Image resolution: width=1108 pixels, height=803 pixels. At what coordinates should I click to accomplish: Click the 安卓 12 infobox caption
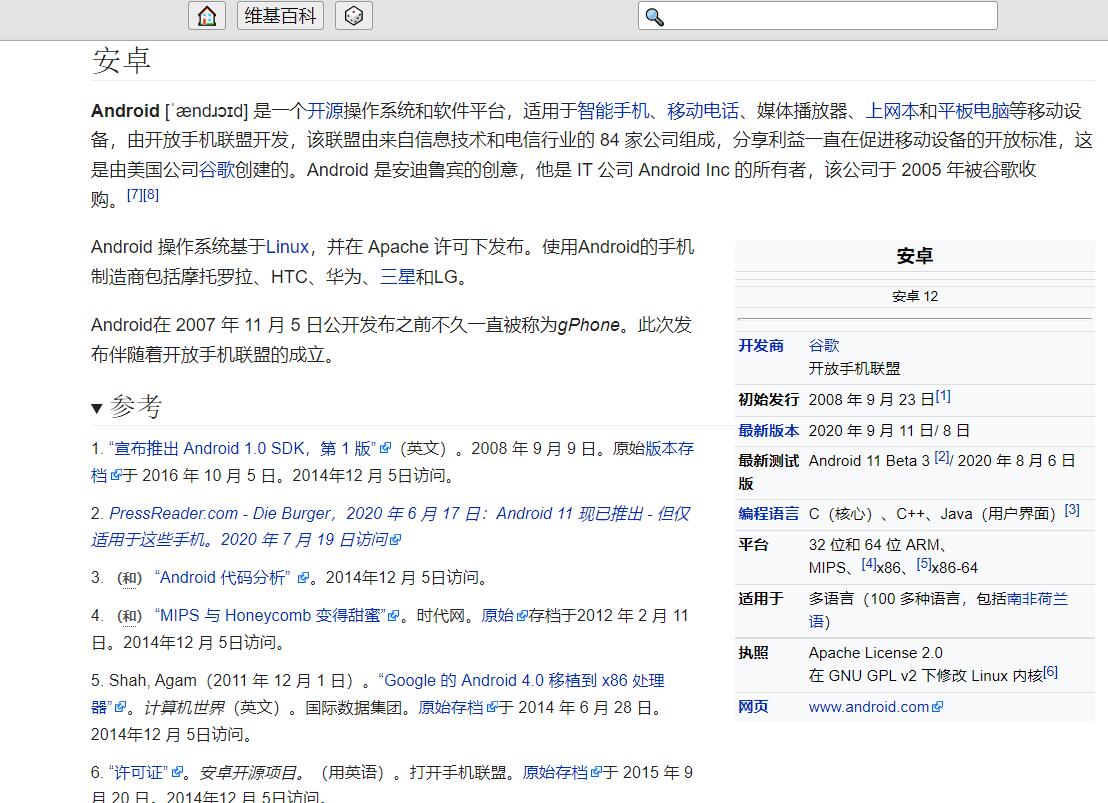click(914, 296)
